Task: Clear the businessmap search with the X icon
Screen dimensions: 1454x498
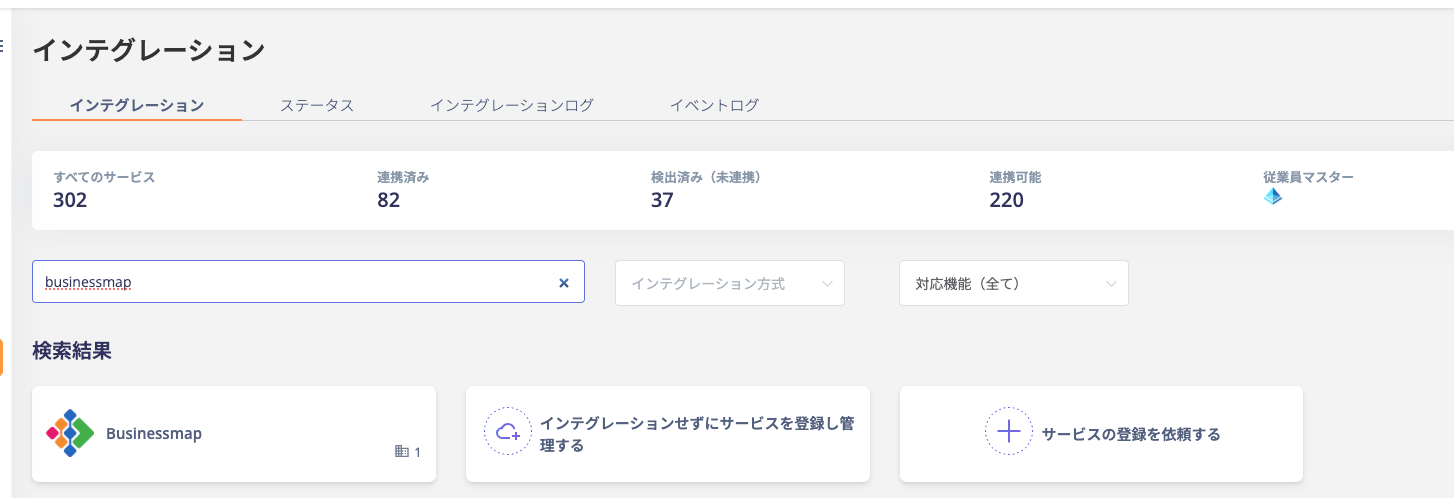Action: (563, 283)
